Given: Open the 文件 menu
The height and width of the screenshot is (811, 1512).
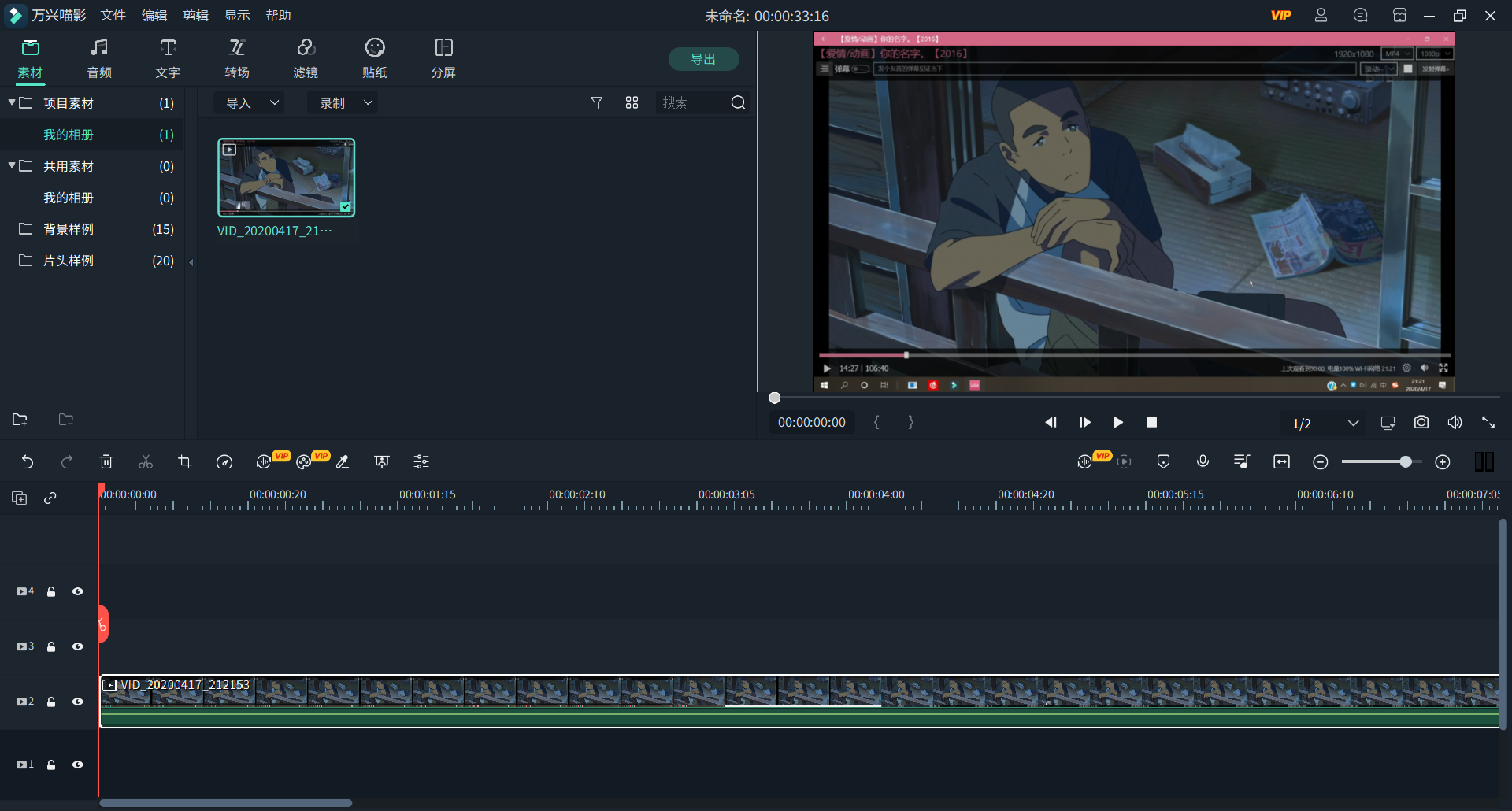Looking at the screenshot, I should click(113, 16).
